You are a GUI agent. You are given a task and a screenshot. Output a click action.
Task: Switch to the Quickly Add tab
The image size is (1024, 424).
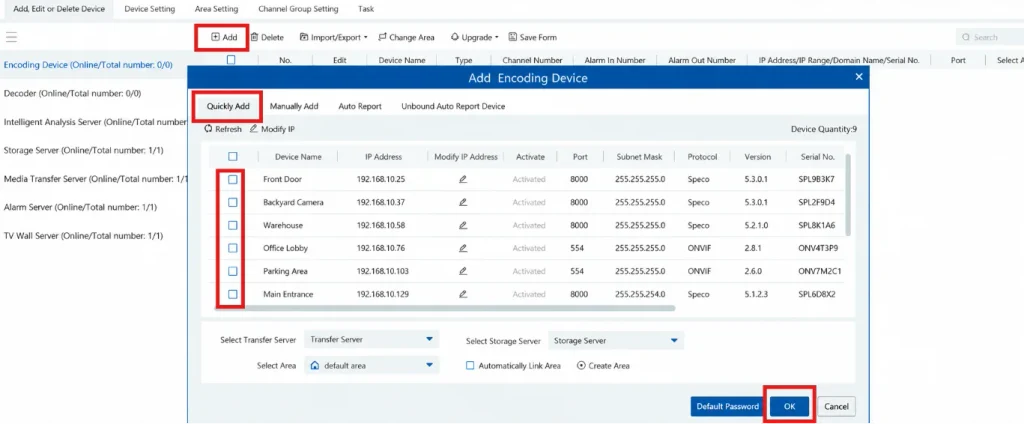coord(228,106)
